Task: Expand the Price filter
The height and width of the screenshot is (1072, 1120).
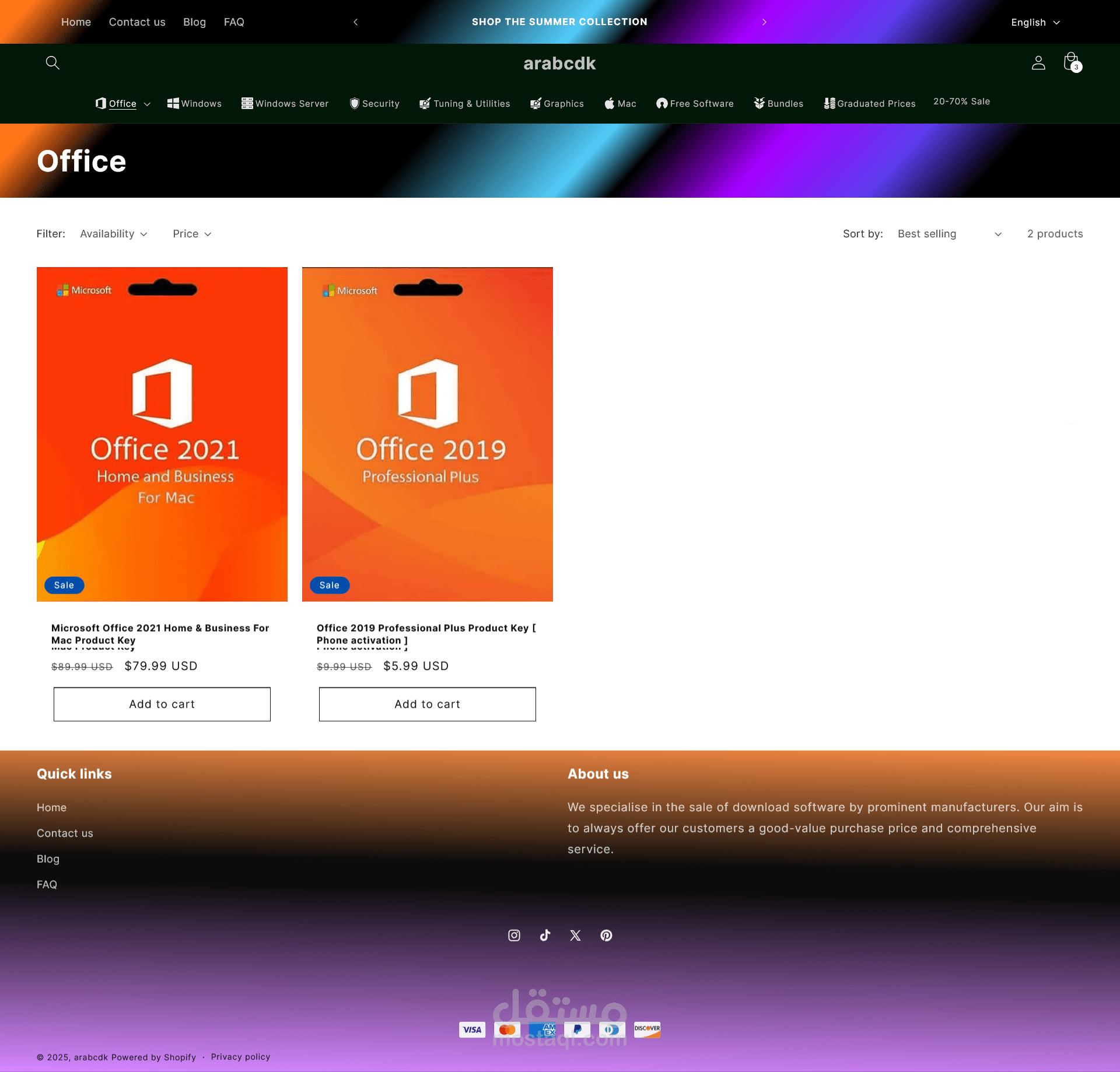Action: pos(192,234)
